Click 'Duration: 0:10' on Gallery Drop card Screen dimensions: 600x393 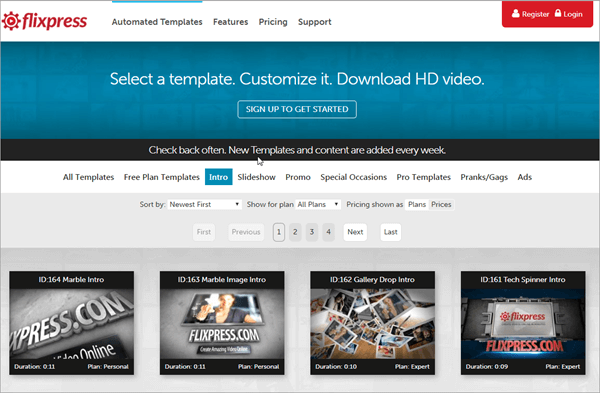tap(336, 367)
